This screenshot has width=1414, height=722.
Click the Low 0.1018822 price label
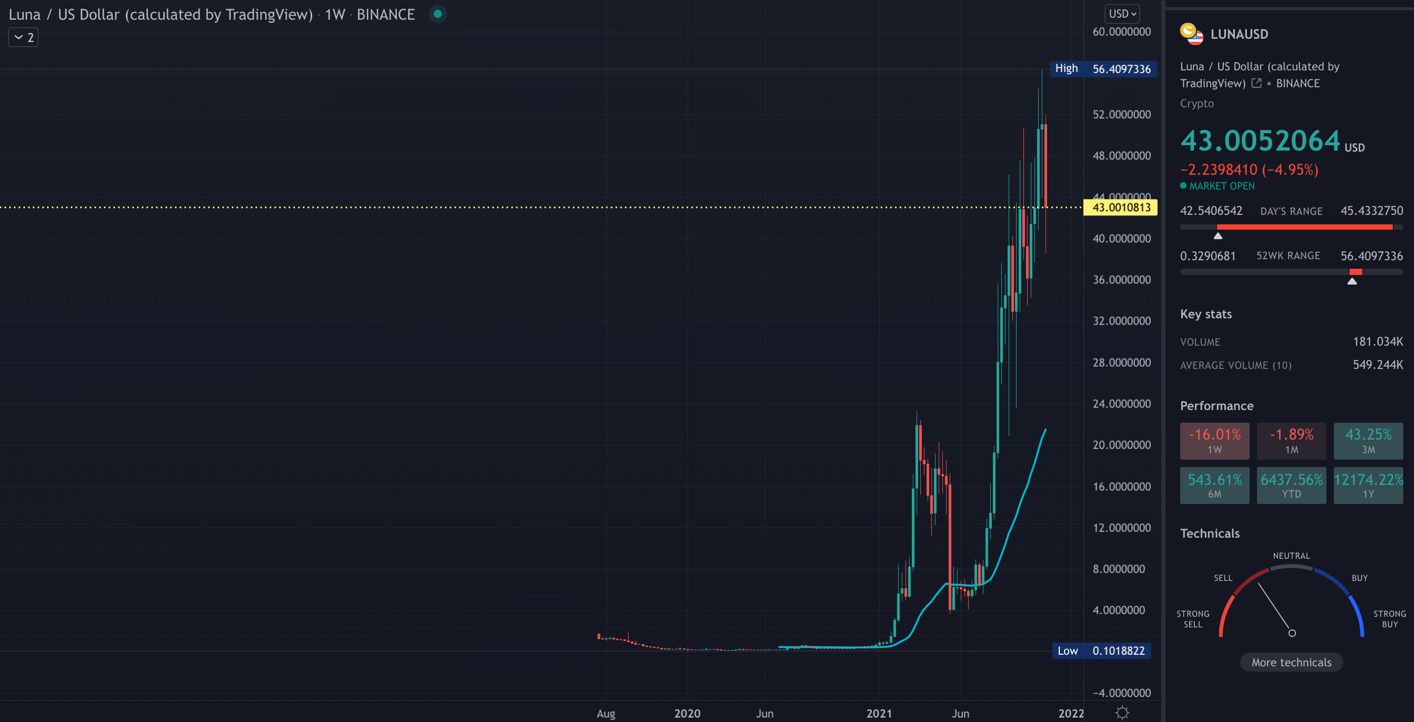click(x=1104, y=651)
